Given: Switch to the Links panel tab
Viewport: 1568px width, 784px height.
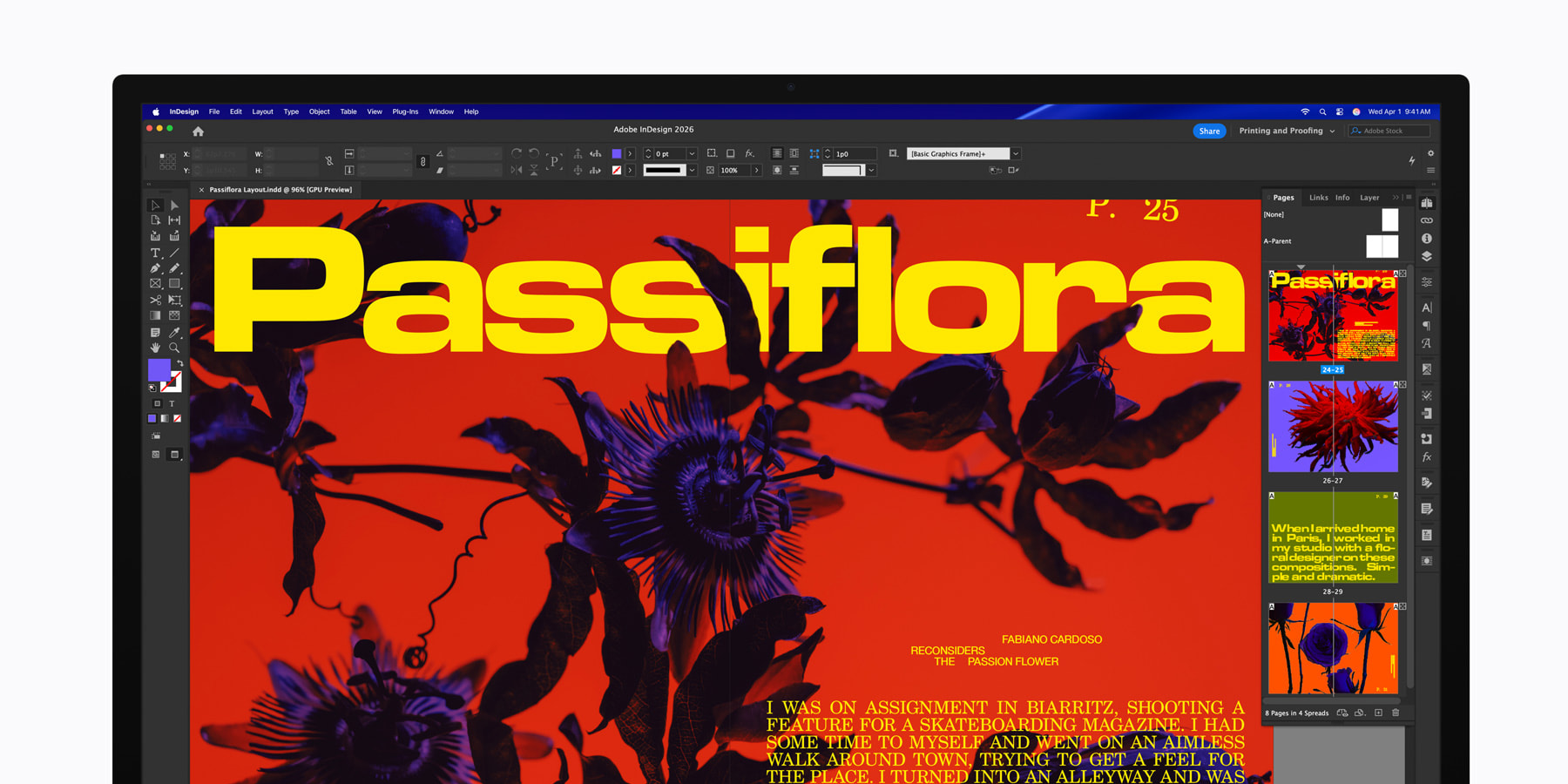Looking at the screenshot, I should [1318, 198].
